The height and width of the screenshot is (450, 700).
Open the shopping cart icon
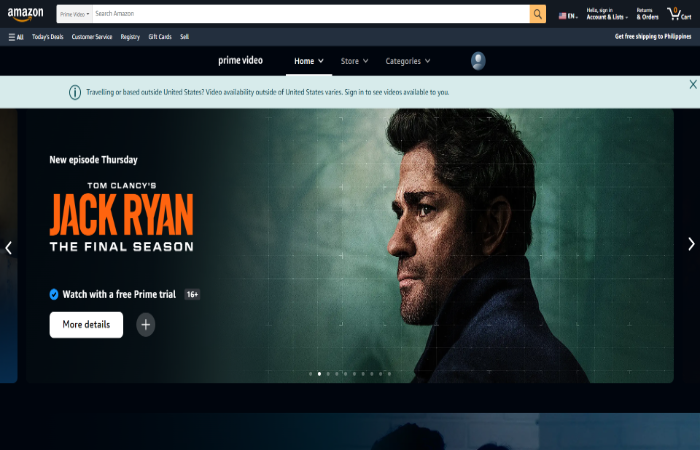[x=679, y=14]
